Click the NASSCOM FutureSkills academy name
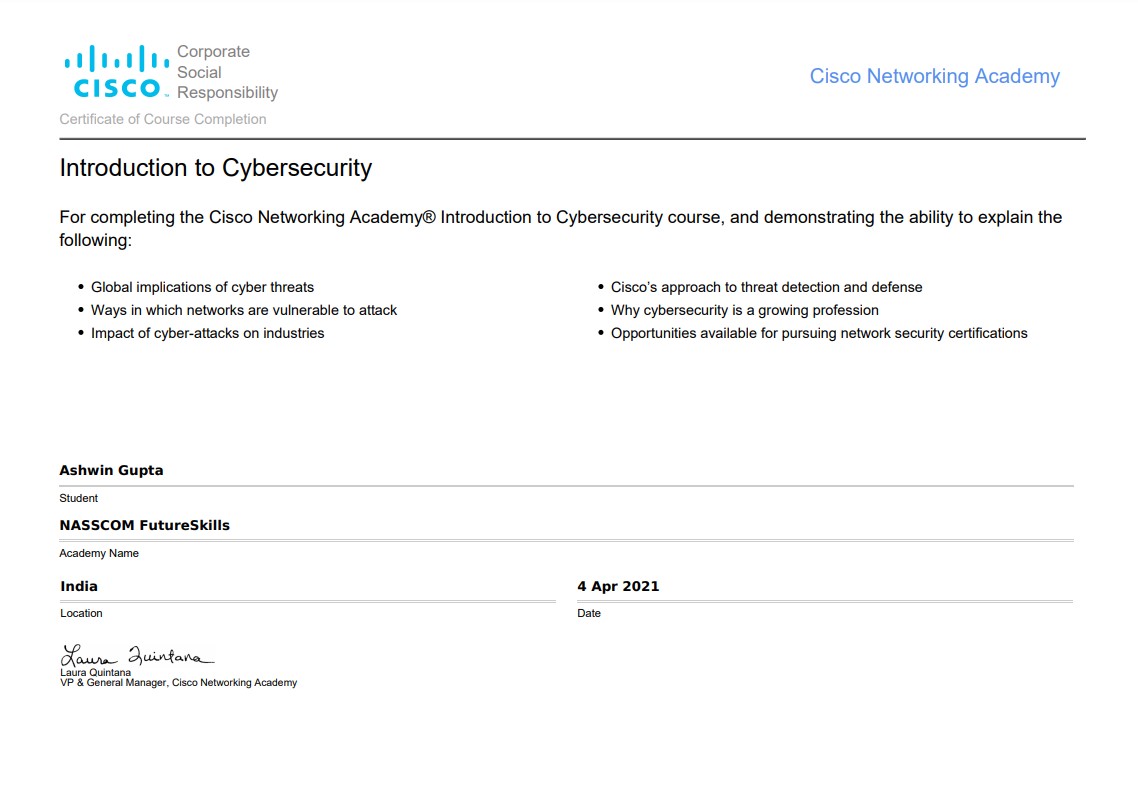 (144, 525)
